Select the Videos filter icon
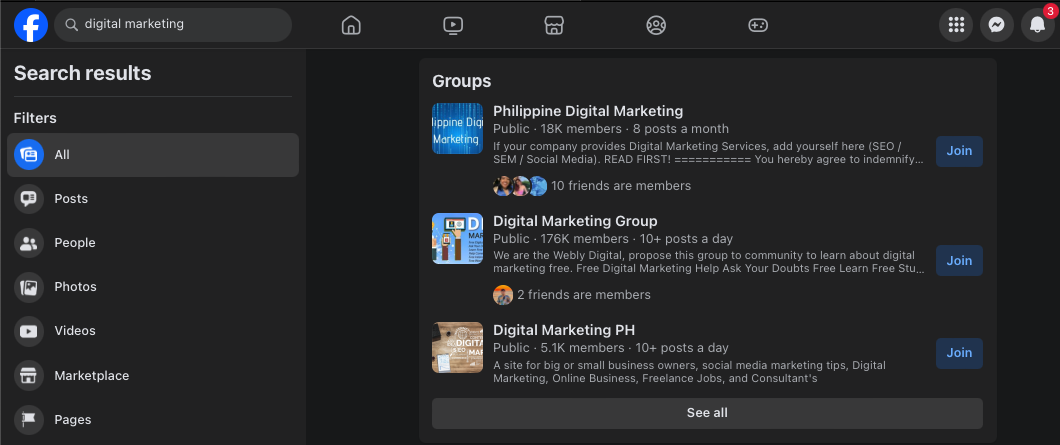The image size is (1060, 445). (x=29, y=331)
